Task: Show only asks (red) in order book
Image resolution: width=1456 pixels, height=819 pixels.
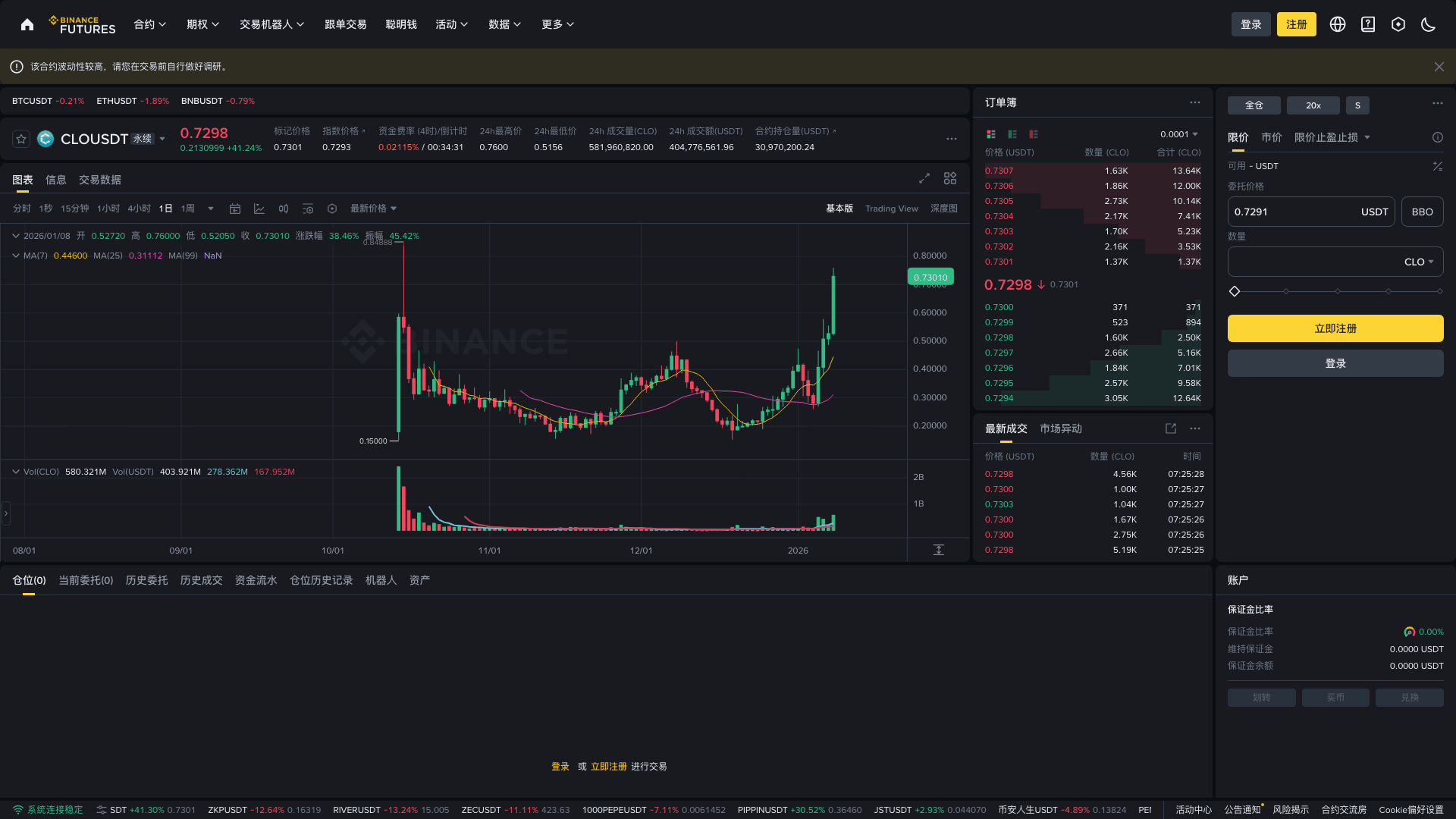Action: 1034,134
